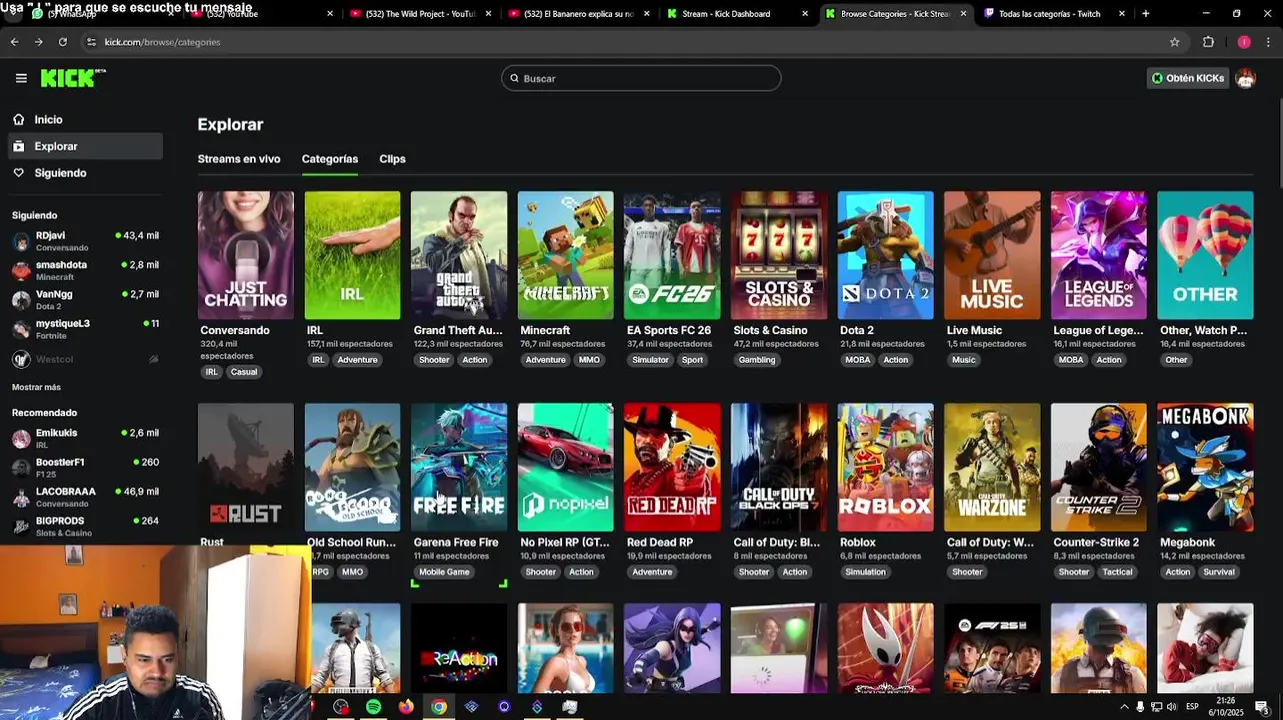Open the Counter-Strike 2 cover
The image size is (1283, 720).
click(1099, 467)
